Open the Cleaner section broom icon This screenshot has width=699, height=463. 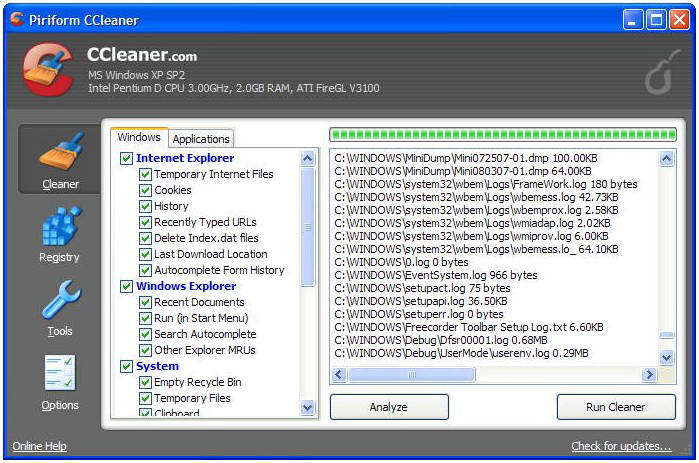[x=61, y=152]
